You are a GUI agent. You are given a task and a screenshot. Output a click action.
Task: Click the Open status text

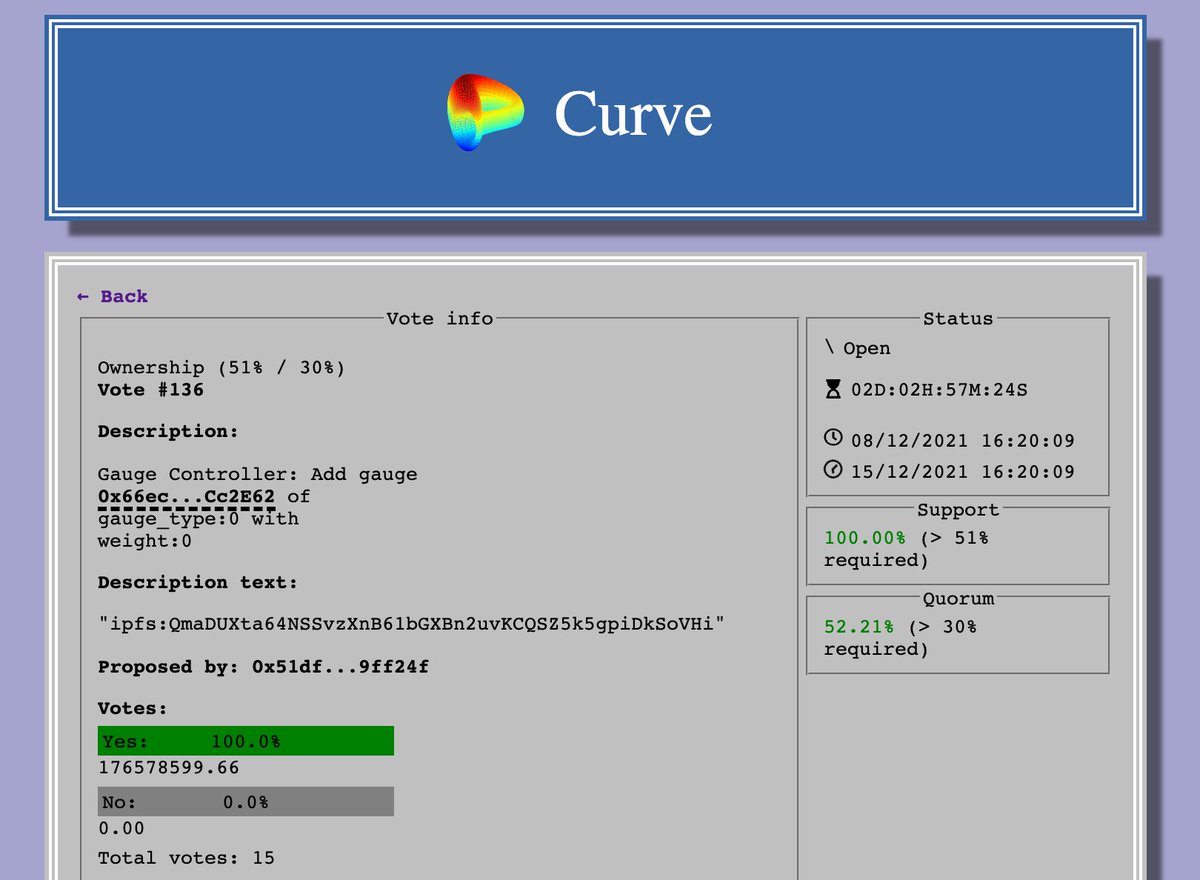coord(866,348)
